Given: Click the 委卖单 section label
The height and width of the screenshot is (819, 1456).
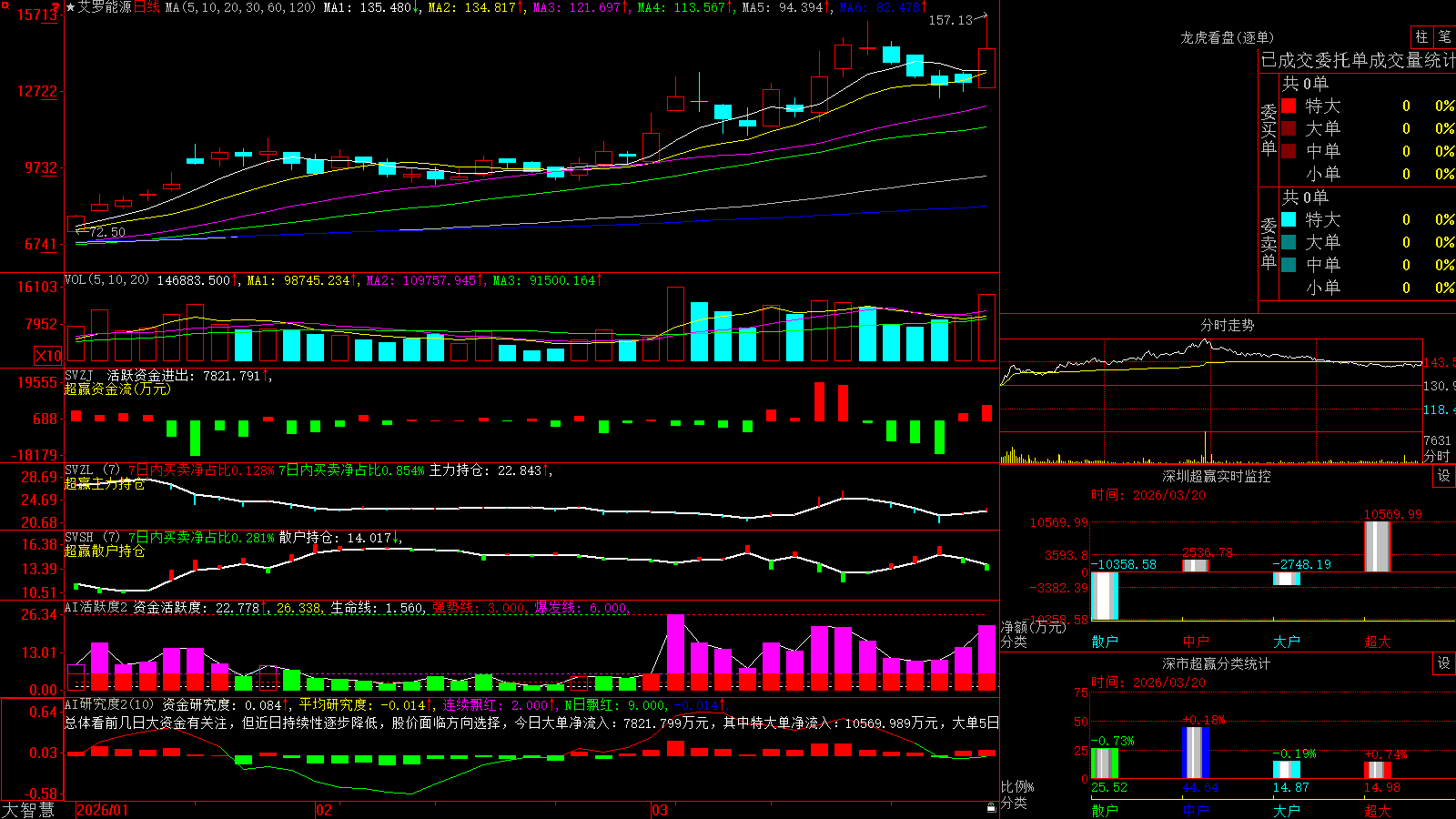Looking at the screenshot, I should (x=1269, y=243).
